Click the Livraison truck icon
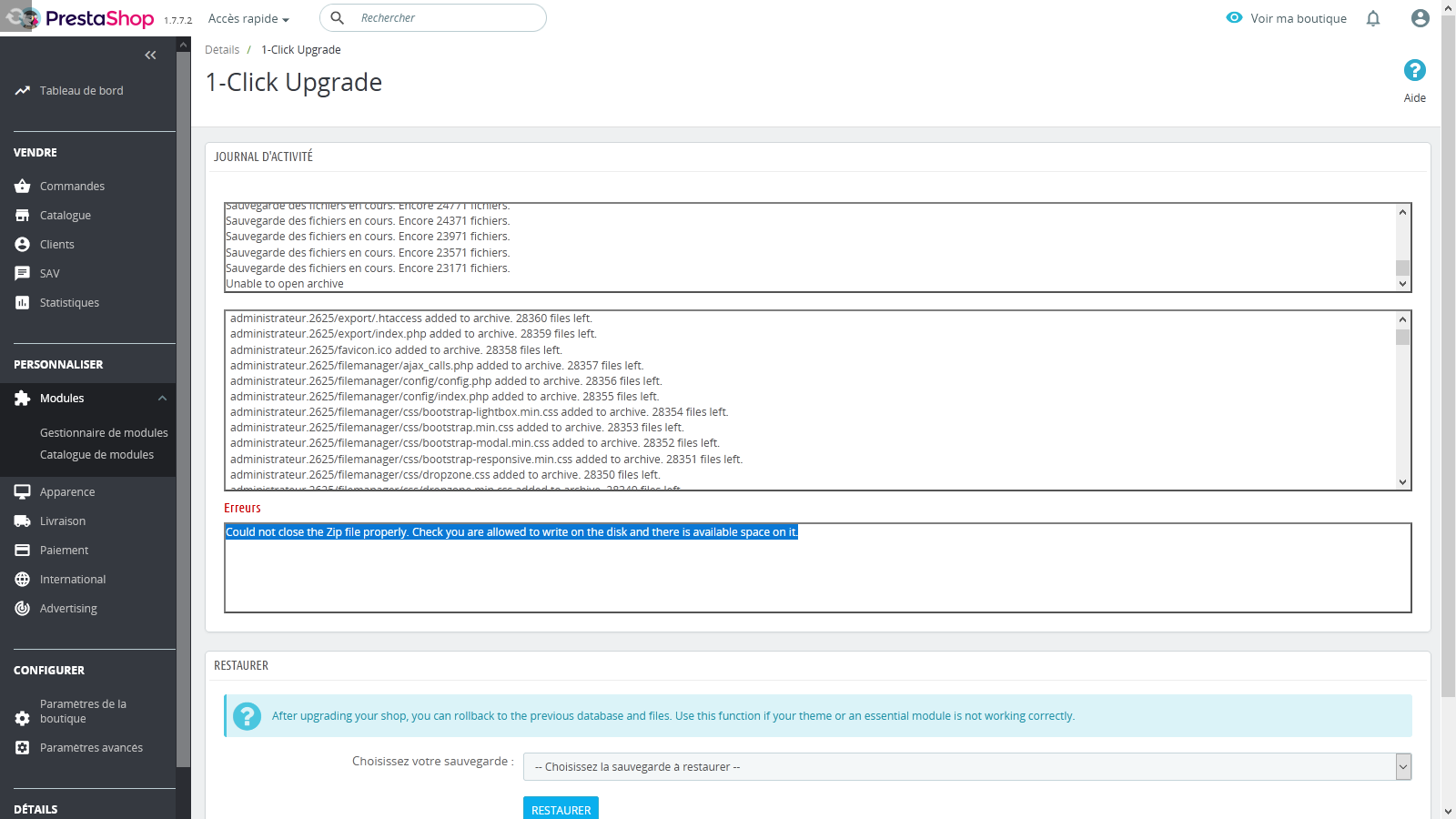 point(23,521)
